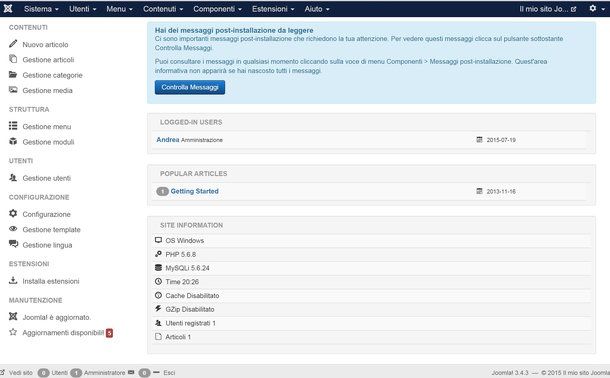
Task: Open Installa estensioni link
Action: [x=51, y=281]
